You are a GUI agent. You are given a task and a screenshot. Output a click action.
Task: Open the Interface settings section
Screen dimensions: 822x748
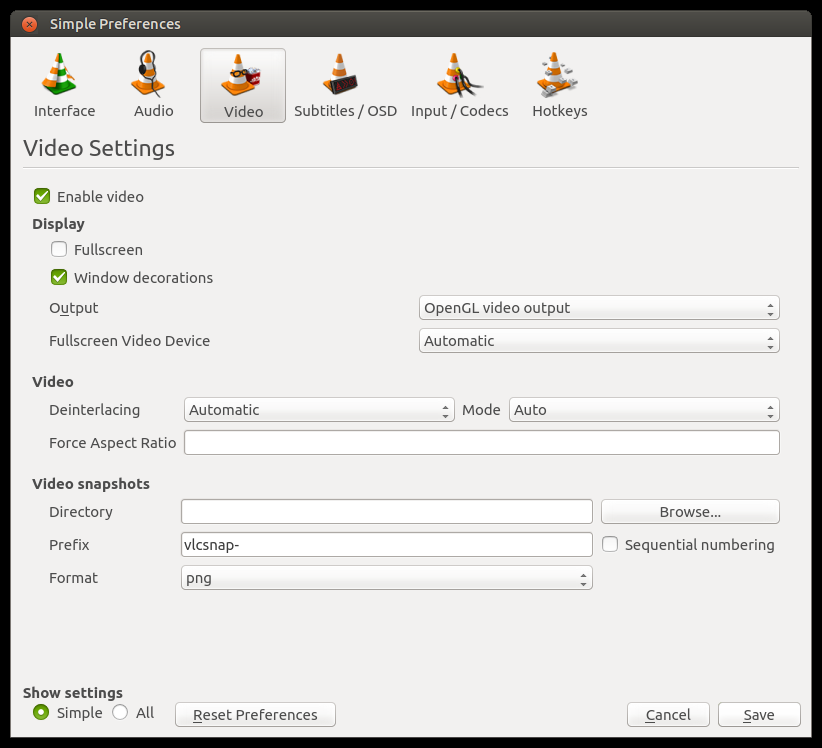pyautogui.click(x=63, y=84)
